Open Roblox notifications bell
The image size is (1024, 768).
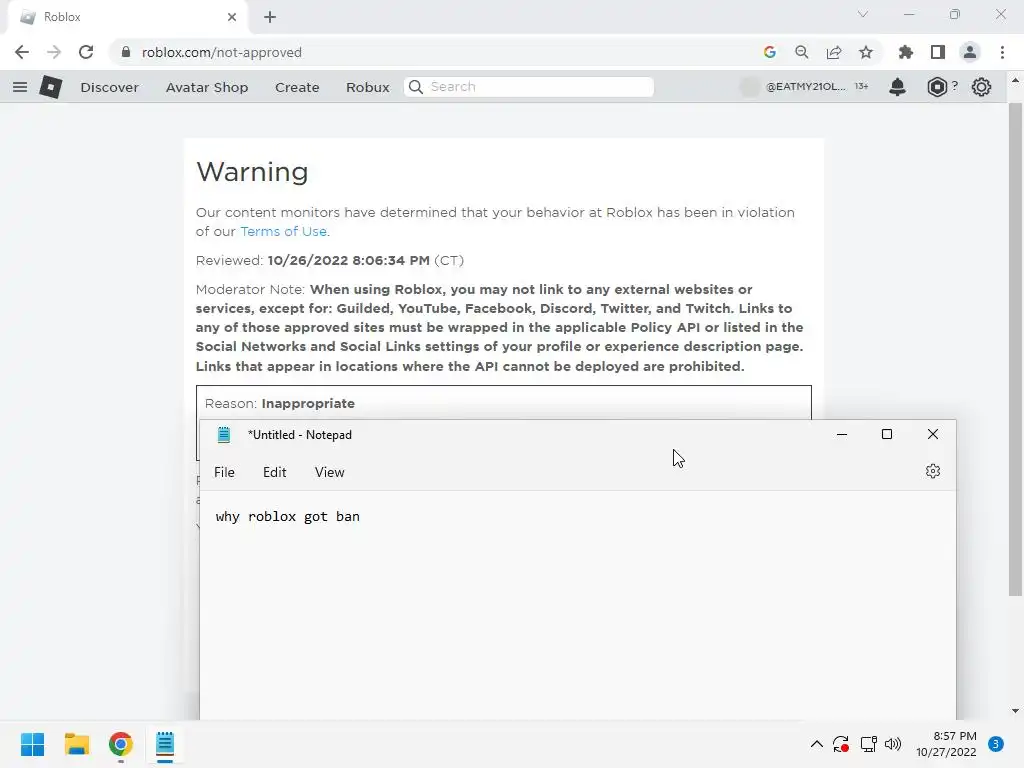click(897, 87)
